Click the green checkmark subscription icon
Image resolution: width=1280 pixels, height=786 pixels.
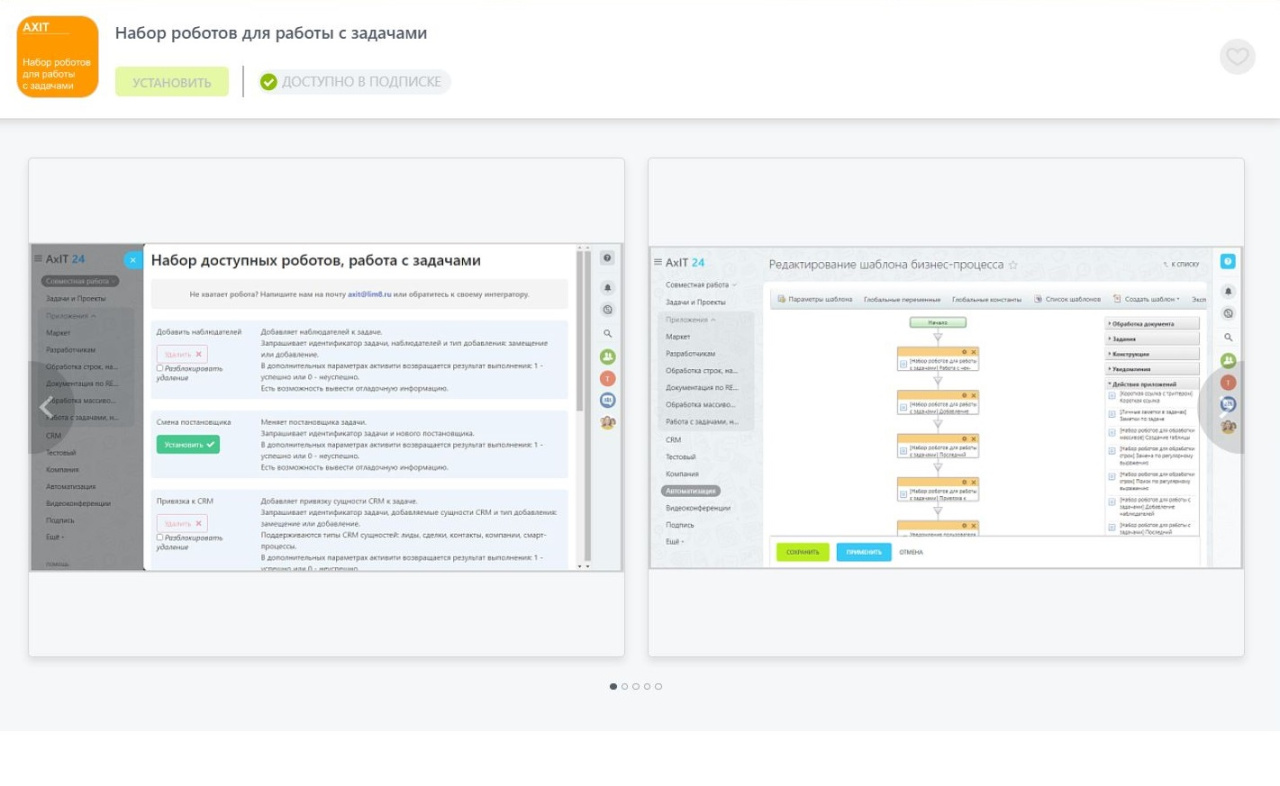[x=268, y=82]
